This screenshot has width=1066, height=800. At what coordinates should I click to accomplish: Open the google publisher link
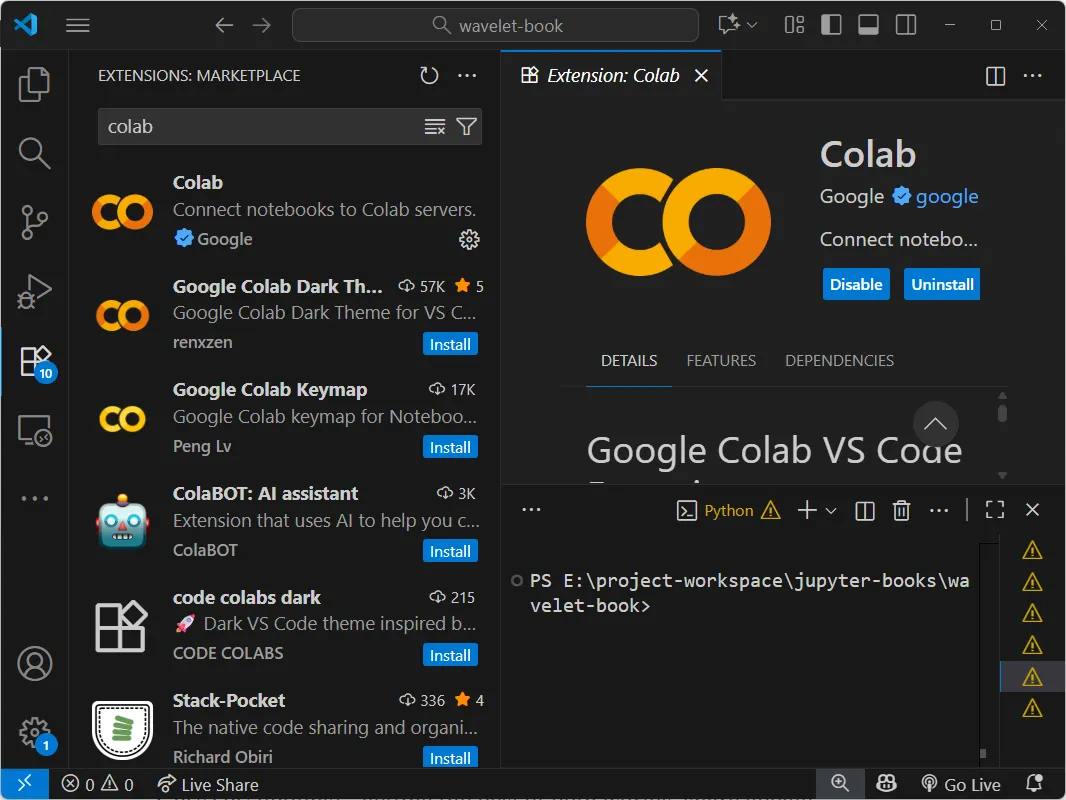(x=946, y=196)
